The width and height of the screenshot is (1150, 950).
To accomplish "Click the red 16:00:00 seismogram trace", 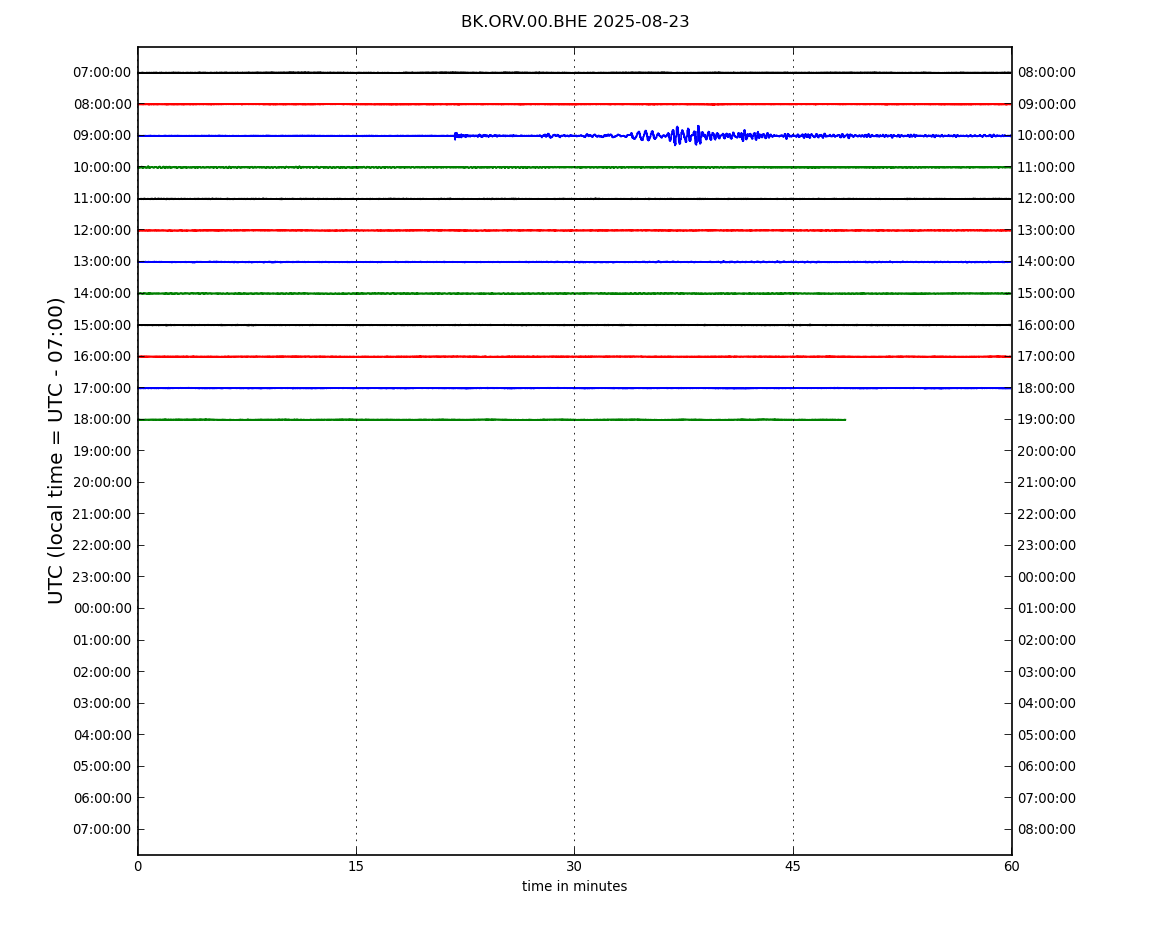I will click(x=574, y=357).
